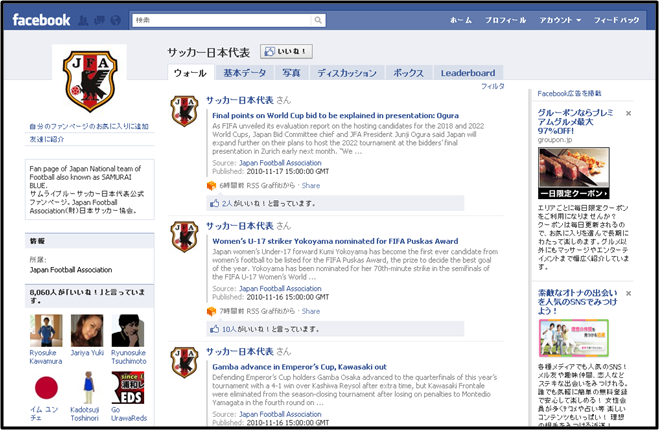Click the search input field

222,20
